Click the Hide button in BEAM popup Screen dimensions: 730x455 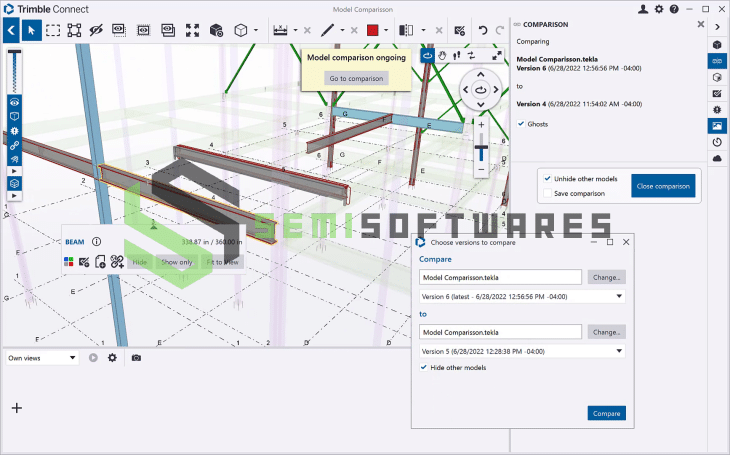140,262
